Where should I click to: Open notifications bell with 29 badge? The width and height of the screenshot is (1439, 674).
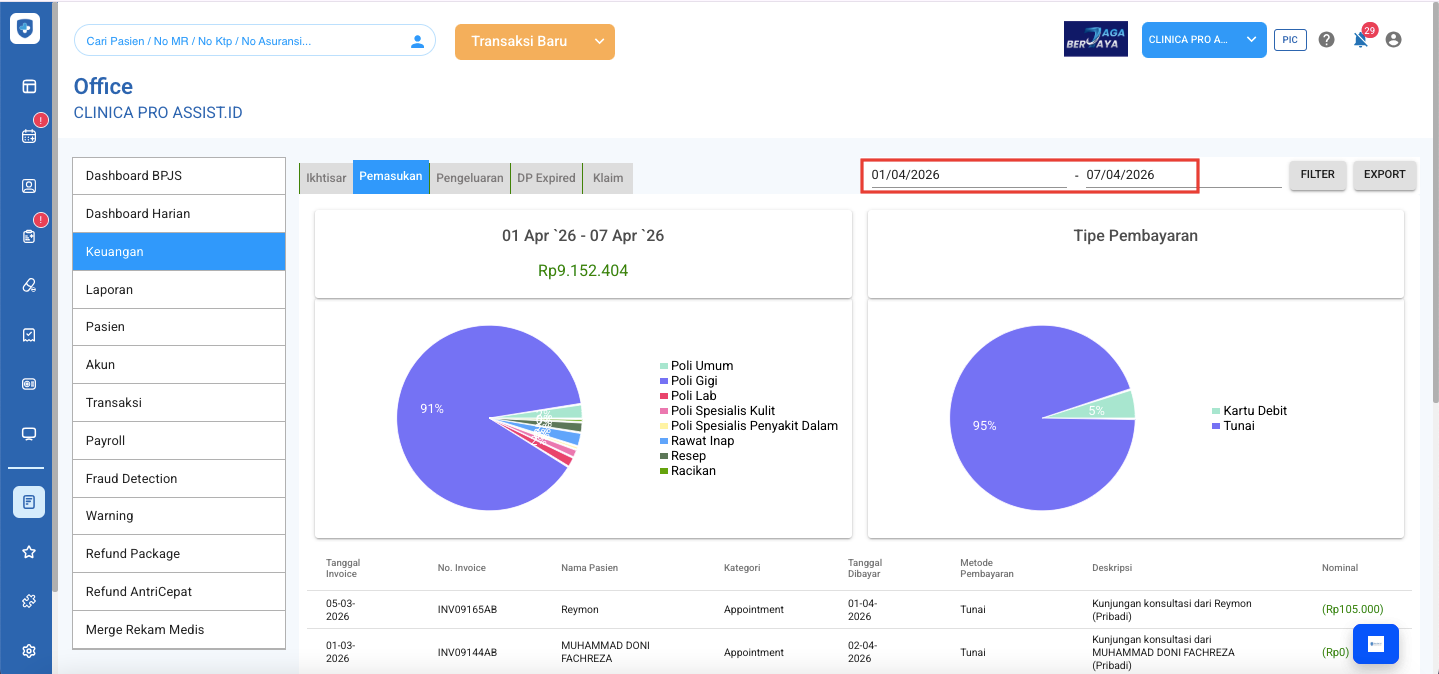pos(1360,40)
